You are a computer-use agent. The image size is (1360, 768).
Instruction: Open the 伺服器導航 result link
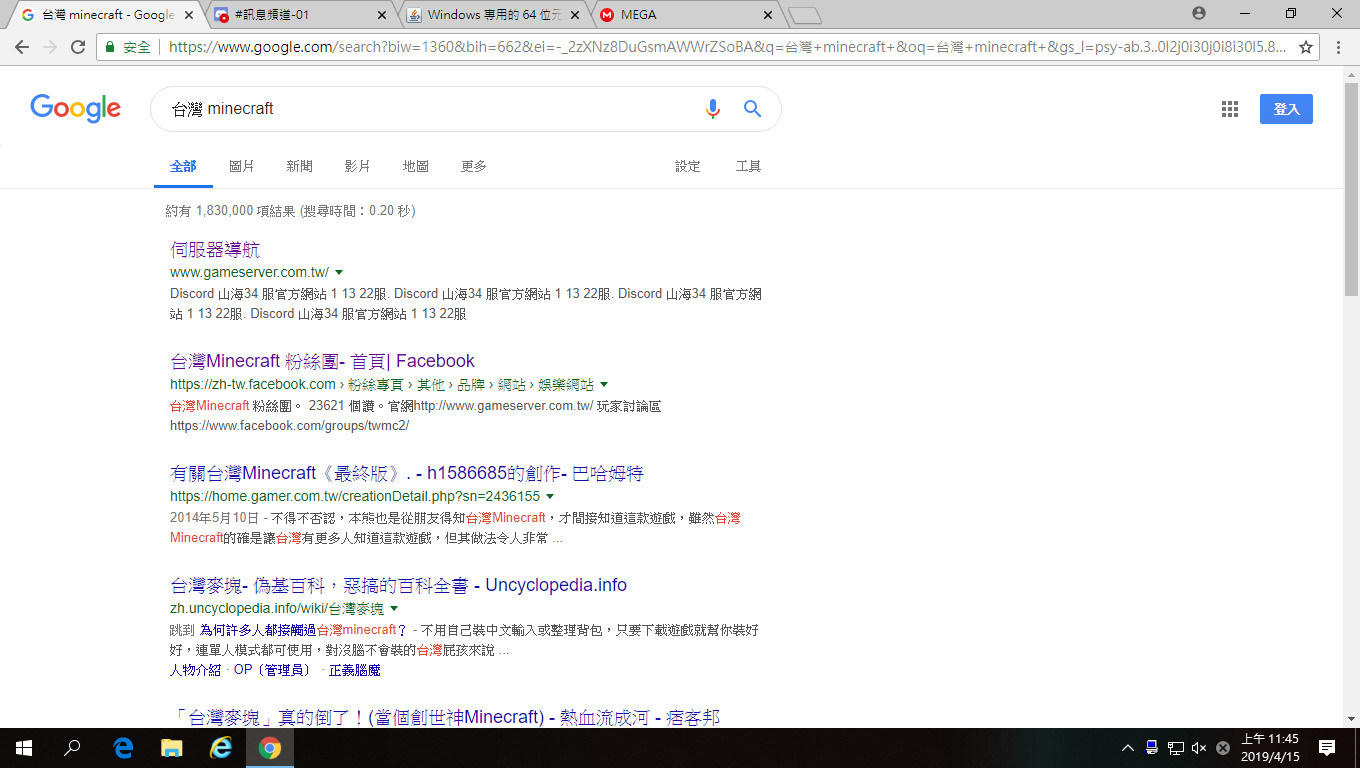(215, 249)
